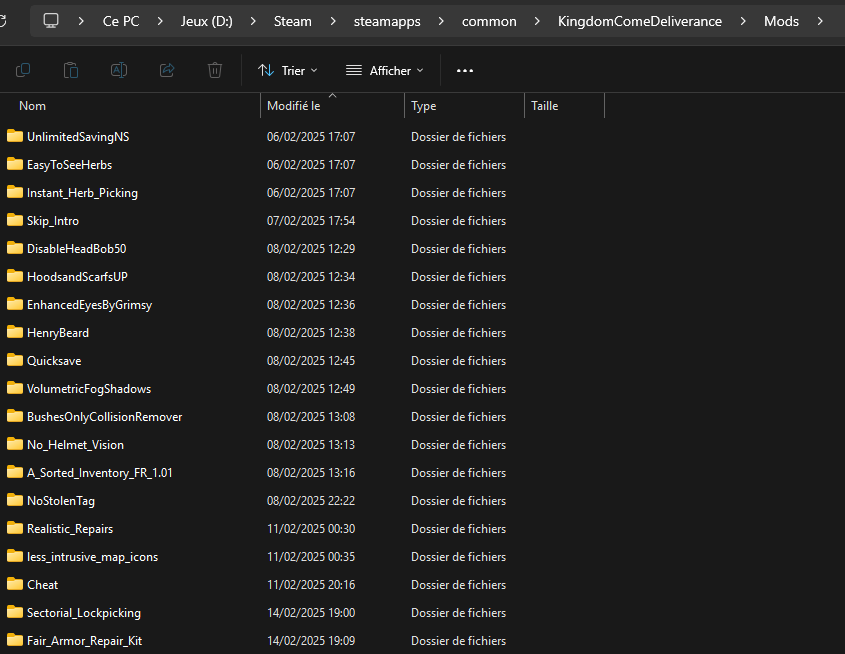Image resolution: width=845 pixels, height=654 pixels.
Task: Expand chevron after Mods breadcrumb
Action: tap(820, 21)
